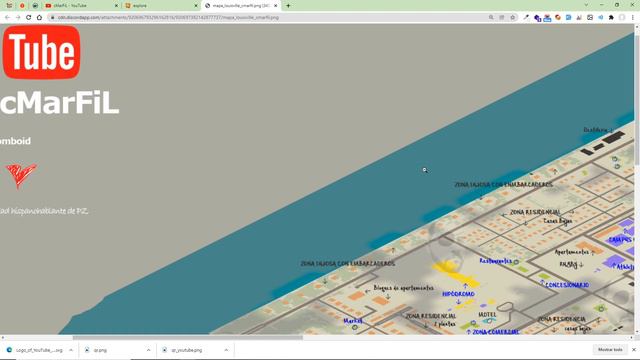Image resolution: width=640 pixels, height=360 pixels.
Task: Click the MOTEL label on the map
Action: [x=487, y=315]
